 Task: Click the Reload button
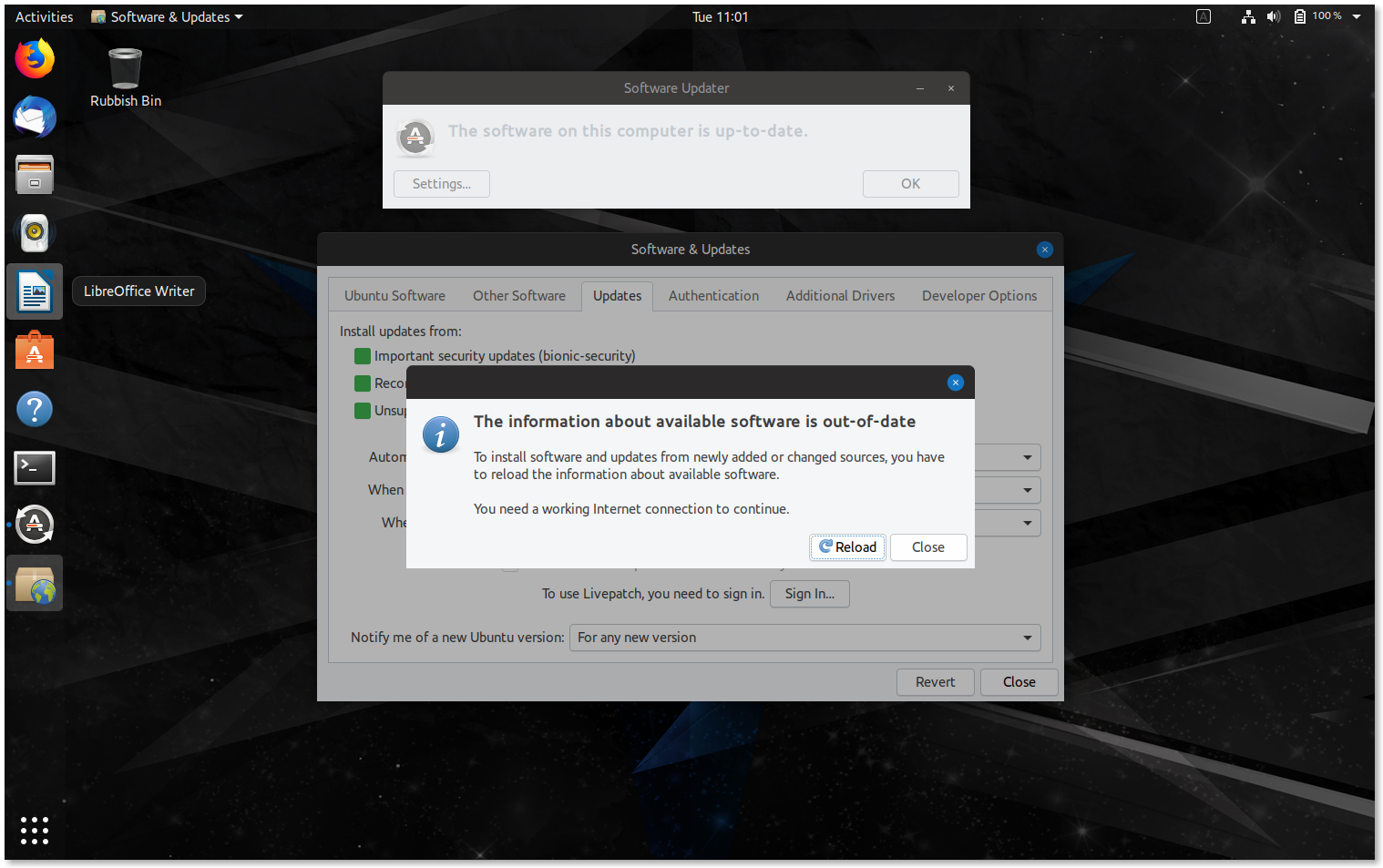[x=847, y=547]
